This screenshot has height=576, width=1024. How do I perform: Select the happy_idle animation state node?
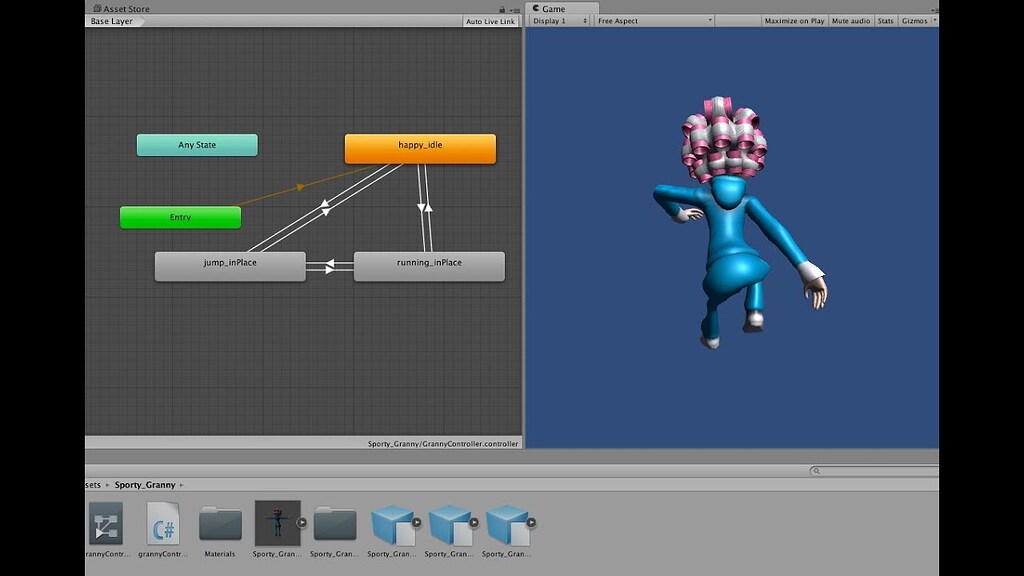[x=420, y=148]
